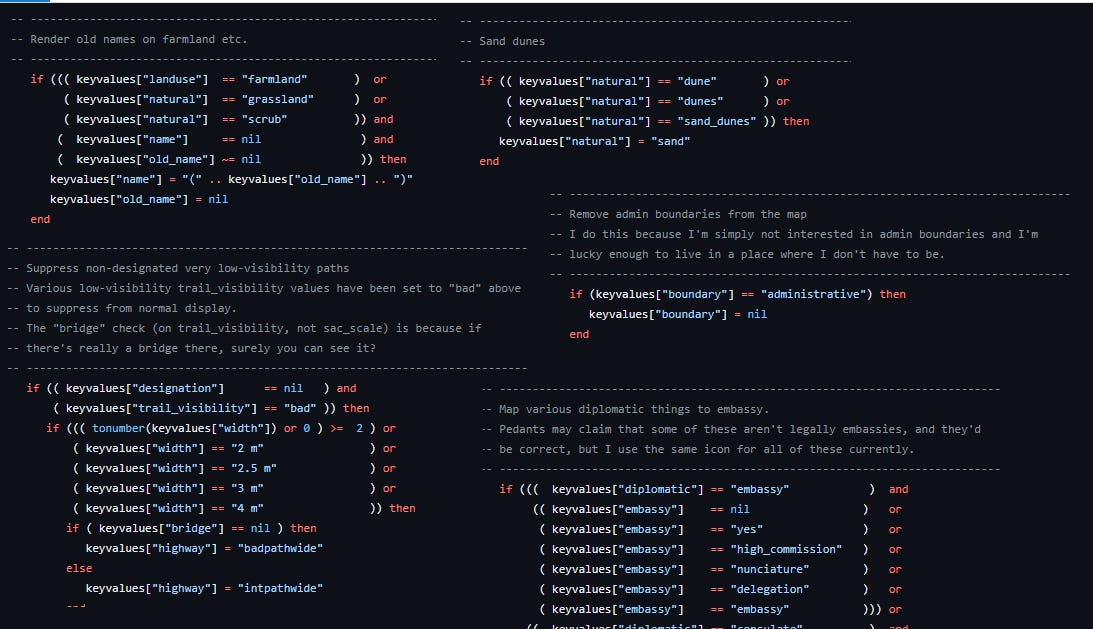Click the comment "Map various diplomatic things to embassy."
1093x629 pixels.
click(x=626, y=409)
